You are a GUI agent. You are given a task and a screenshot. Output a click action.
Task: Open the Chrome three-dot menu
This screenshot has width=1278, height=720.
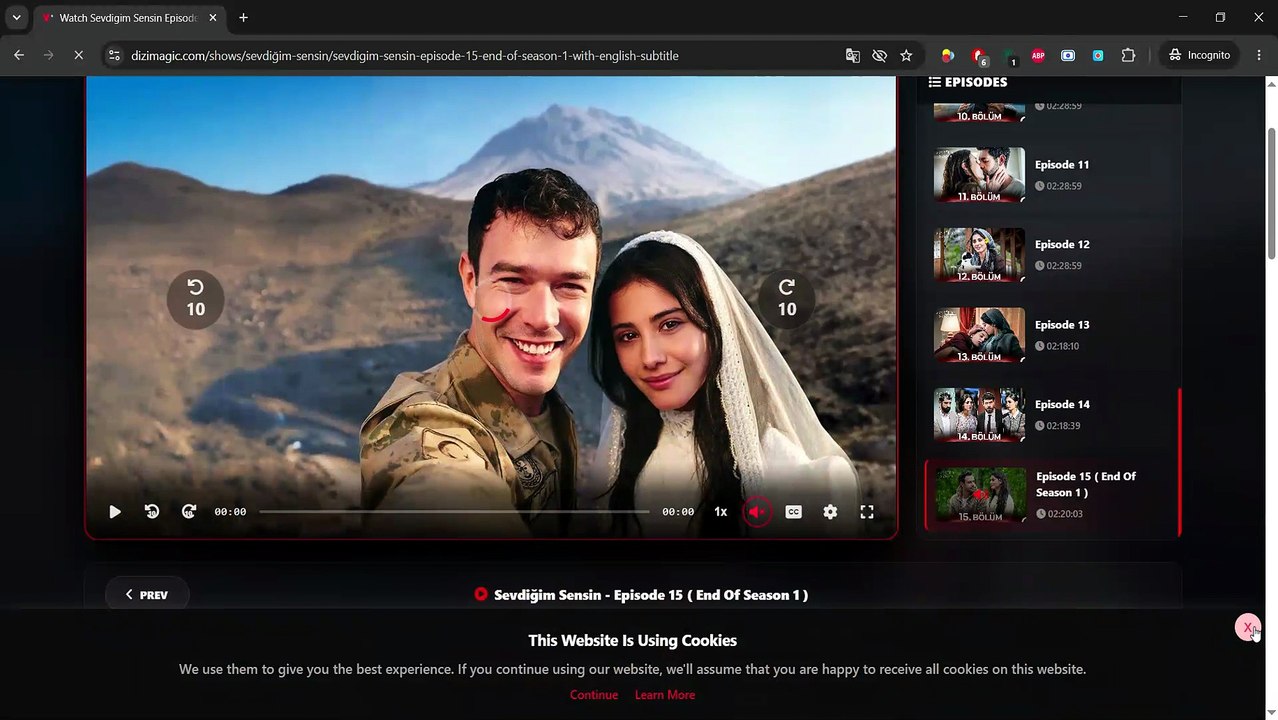tap(1260, 55)
